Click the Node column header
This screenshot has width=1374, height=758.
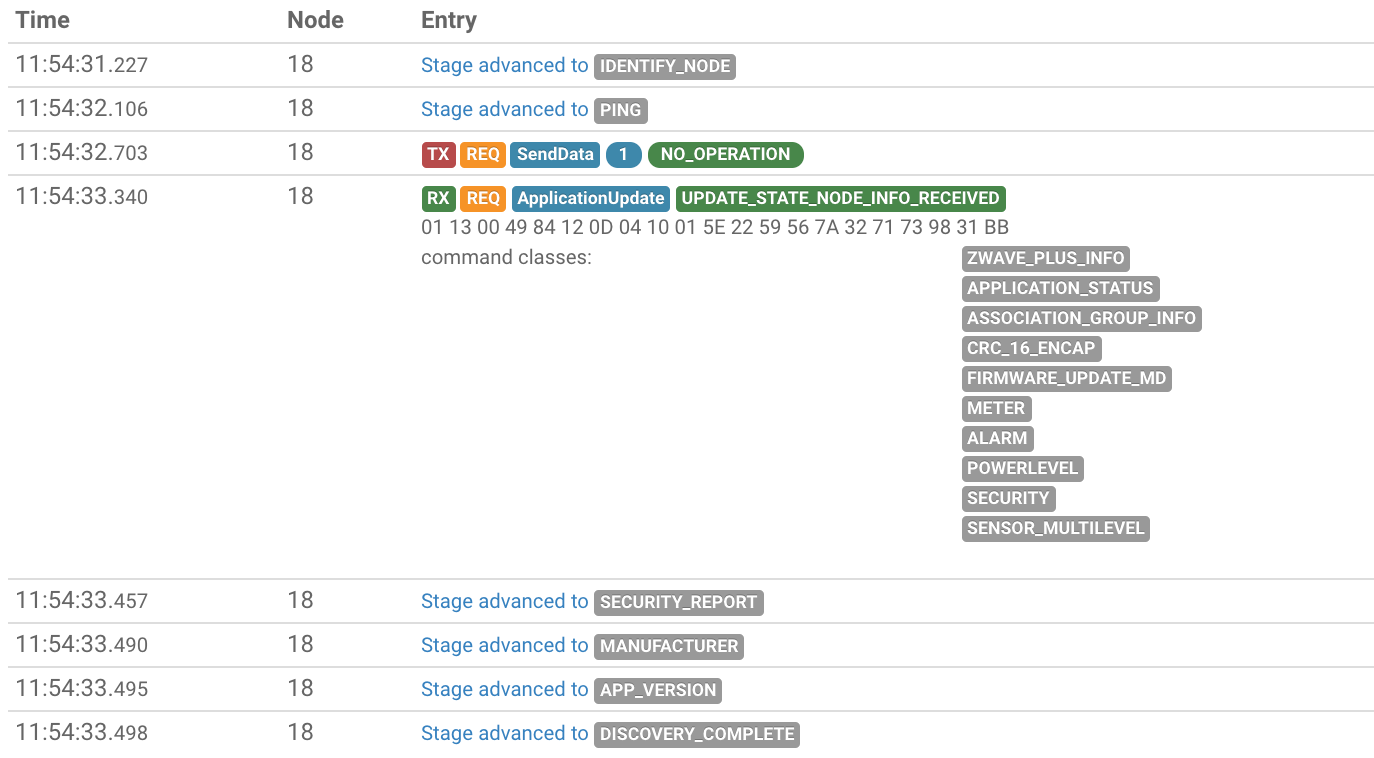[315, 20]
